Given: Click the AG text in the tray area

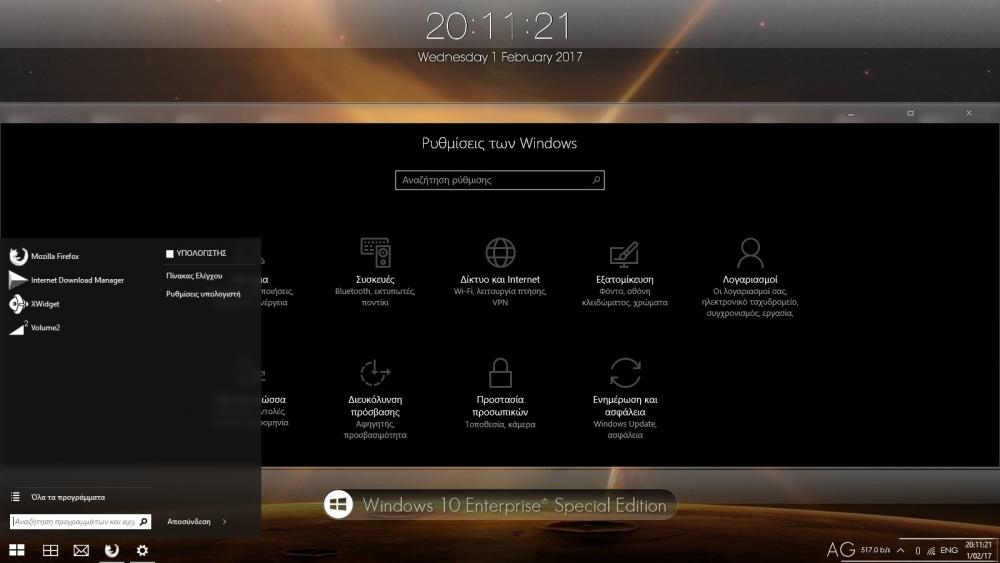Looking at the screenshot, I should [841, 550].
